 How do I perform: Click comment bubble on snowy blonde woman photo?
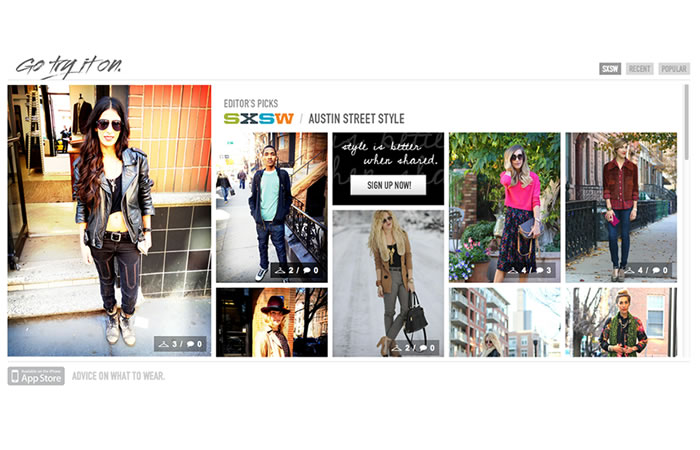click(x=423, y=348)
